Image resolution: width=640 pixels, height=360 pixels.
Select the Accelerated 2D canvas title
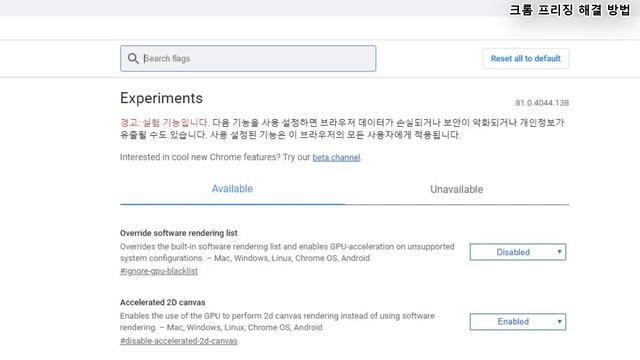point(162,302)
